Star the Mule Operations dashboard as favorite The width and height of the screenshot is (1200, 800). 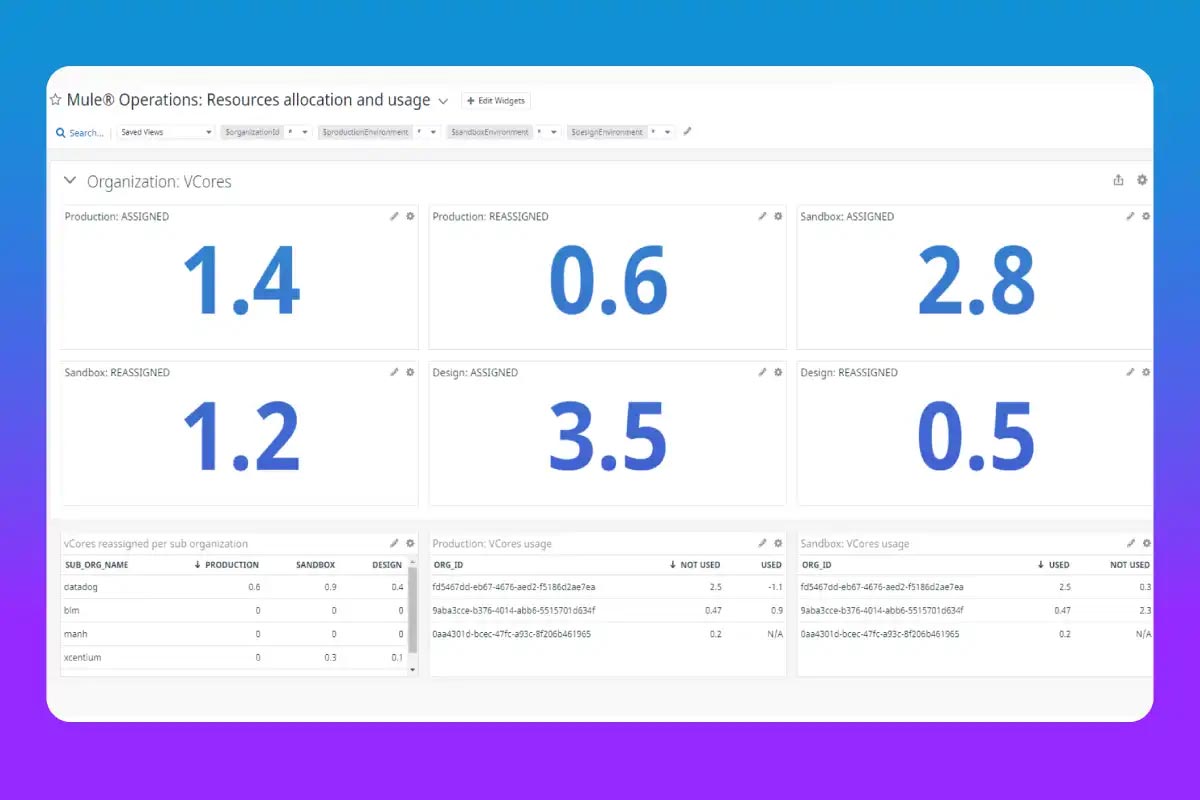tap(56, 100)
